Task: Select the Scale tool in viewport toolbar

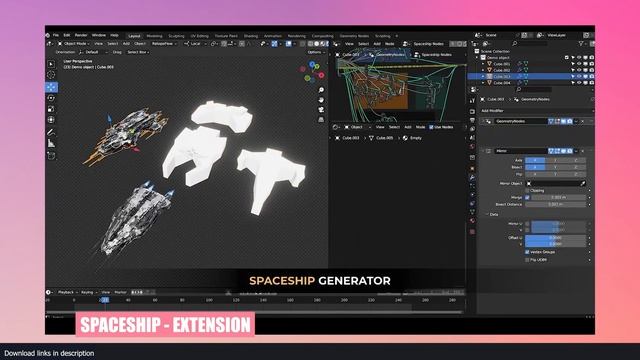Action: (x=51, y=109)
